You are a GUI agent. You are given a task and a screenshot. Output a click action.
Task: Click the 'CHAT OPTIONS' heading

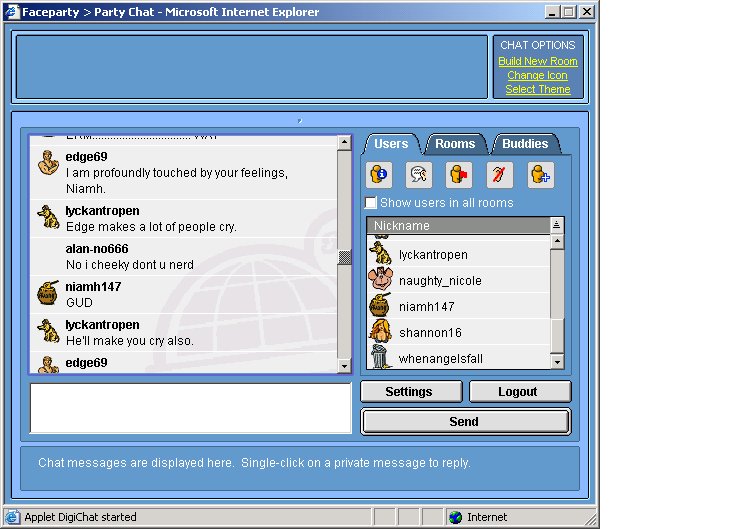538,45
